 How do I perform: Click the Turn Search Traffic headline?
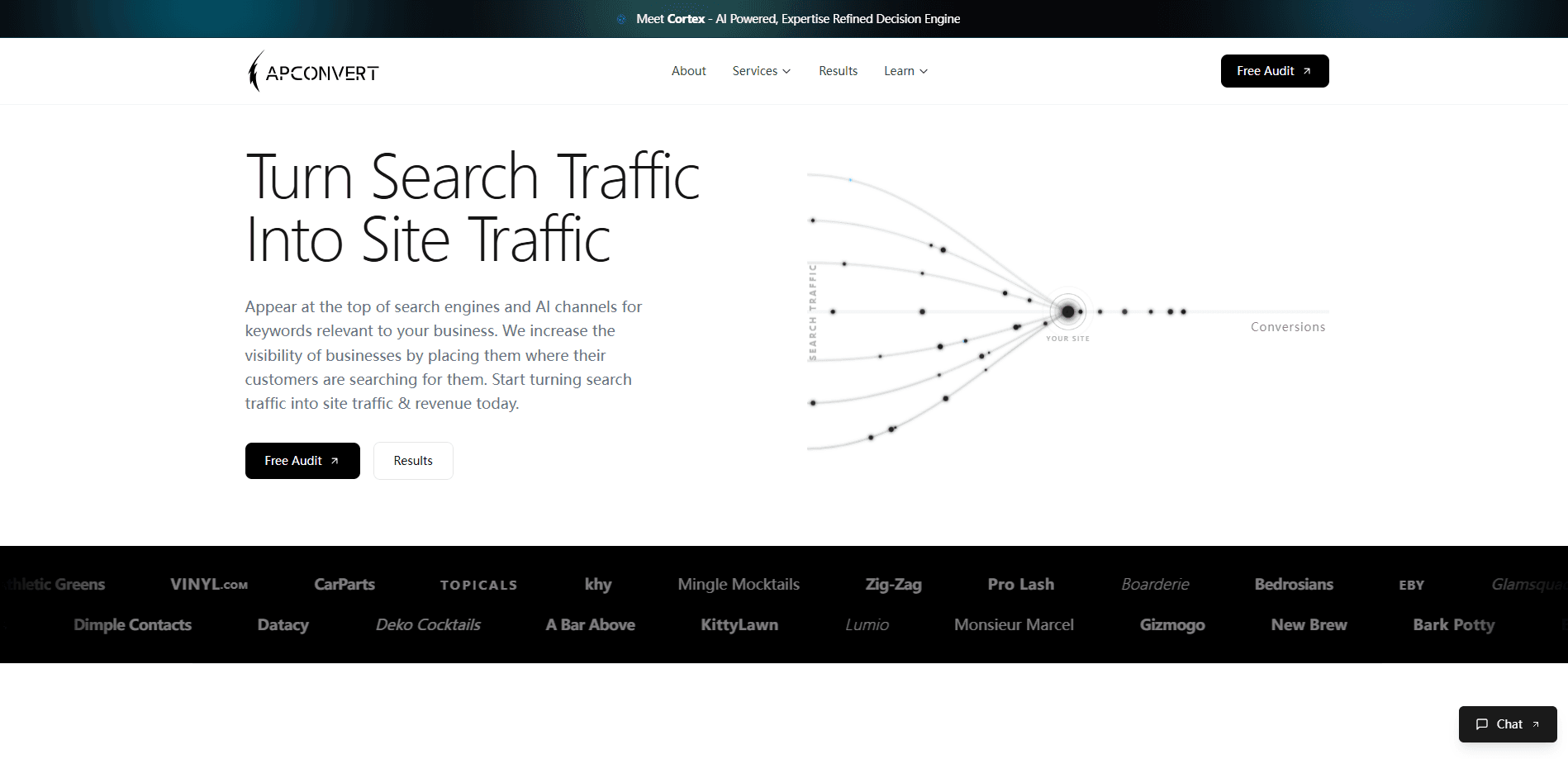473,207
